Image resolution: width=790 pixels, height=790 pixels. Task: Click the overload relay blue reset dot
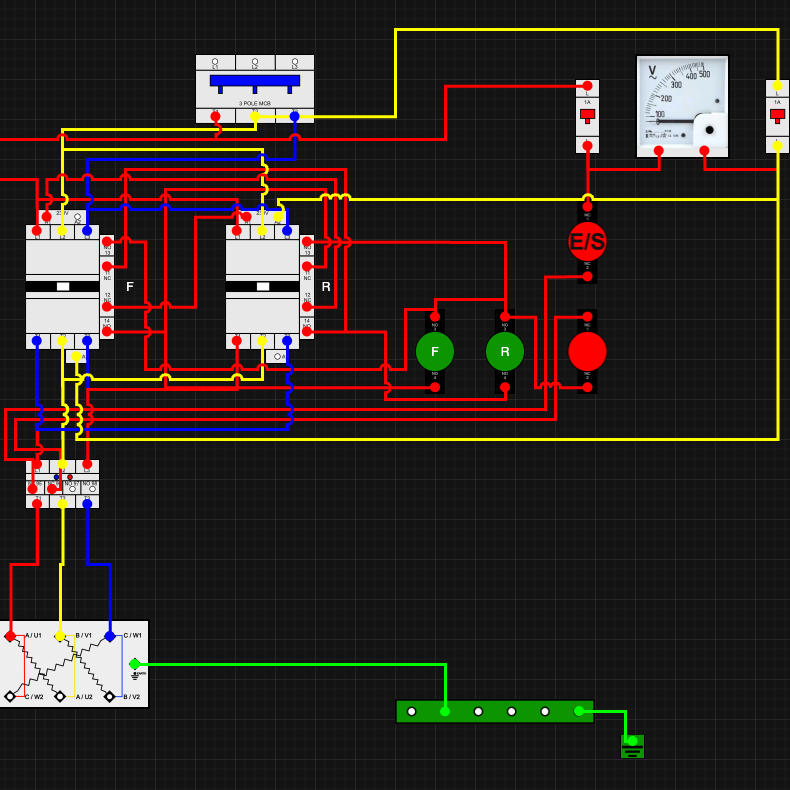tap(56, 477)
